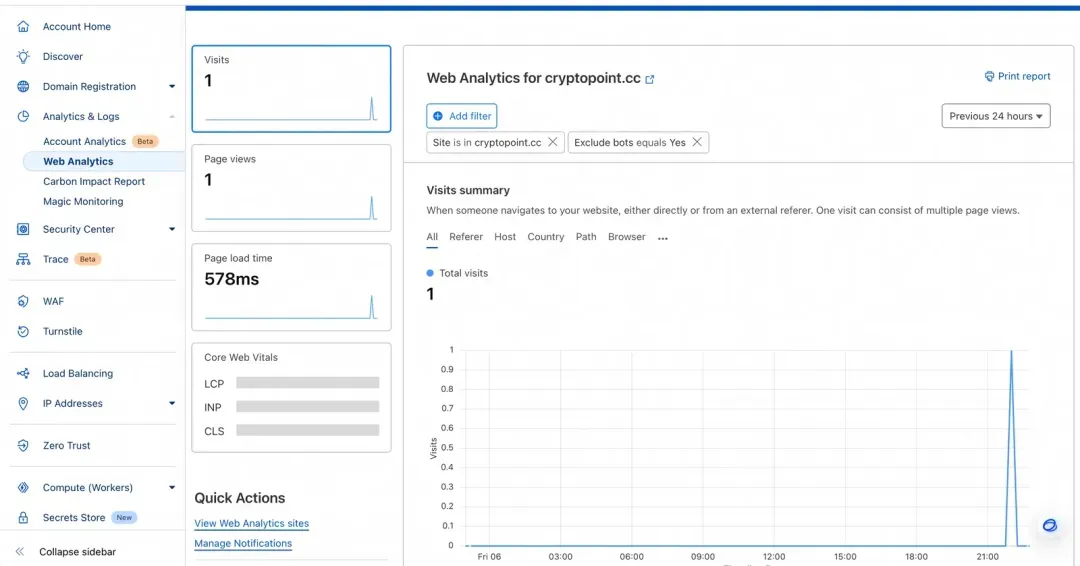The height and width of the screenshot is (566, 1080).
Task: Open the floating chat assistant icon
Action: click(1049, 525)
